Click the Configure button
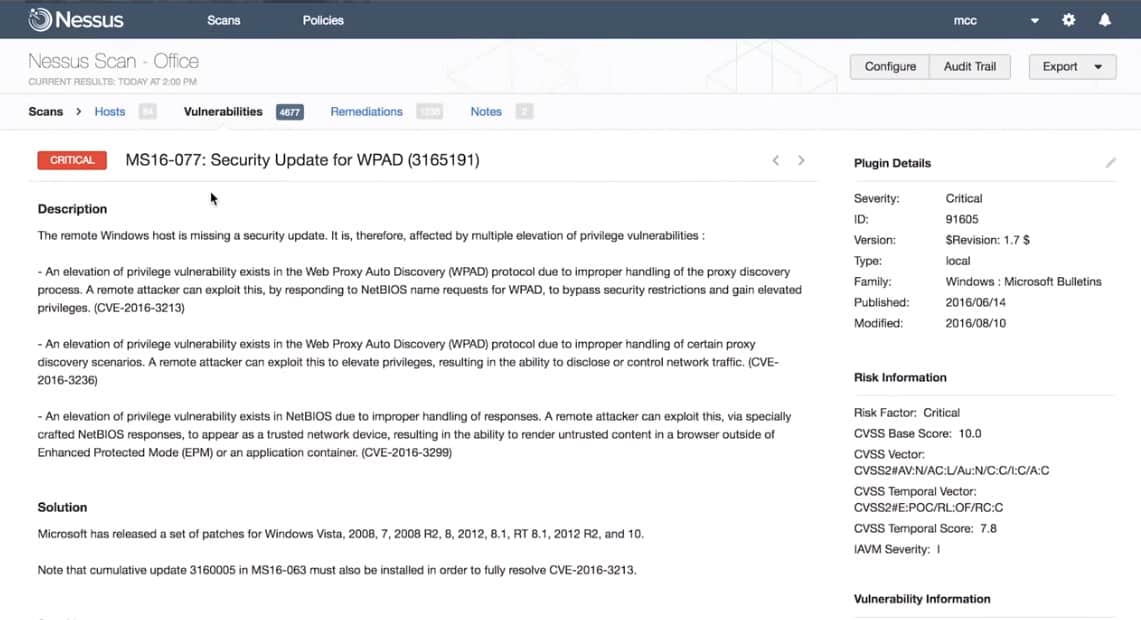Image resolution: width=1141 pixels, height=620 pixels. click(890, 66)
